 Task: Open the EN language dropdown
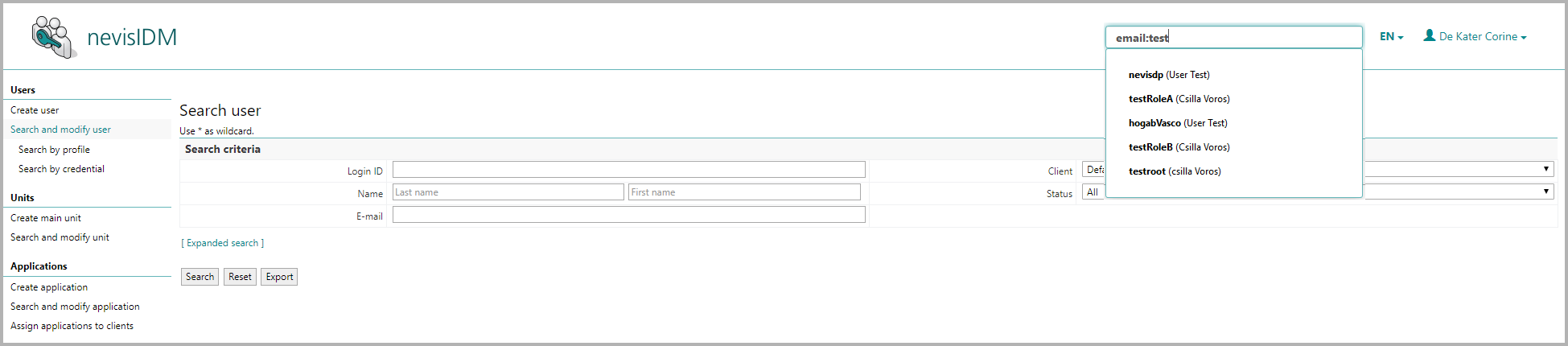pyautogui.click(x=1391, y=37)
